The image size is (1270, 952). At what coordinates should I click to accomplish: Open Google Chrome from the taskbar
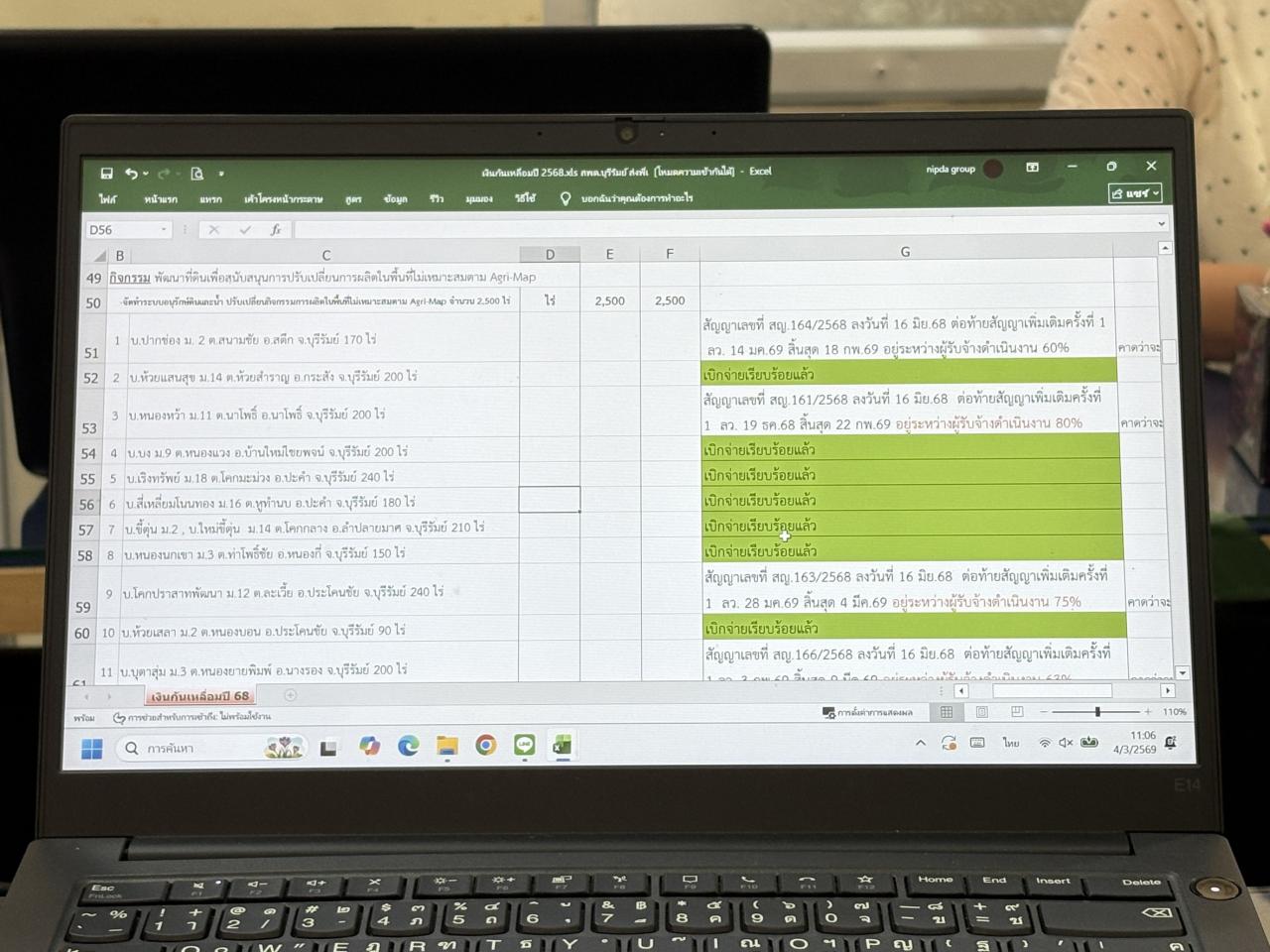pyautogui.click(x=485, y=746)
